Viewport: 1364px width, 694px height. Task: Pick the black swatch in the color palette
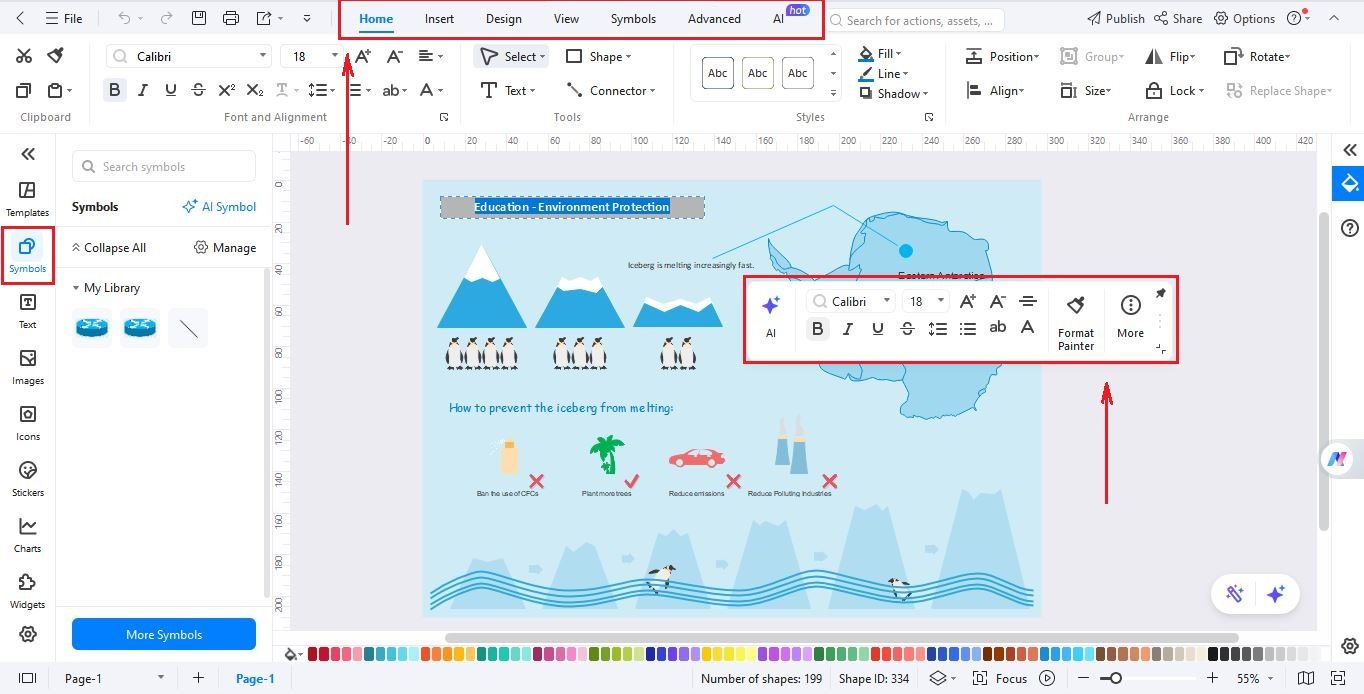click(1213, 654)
